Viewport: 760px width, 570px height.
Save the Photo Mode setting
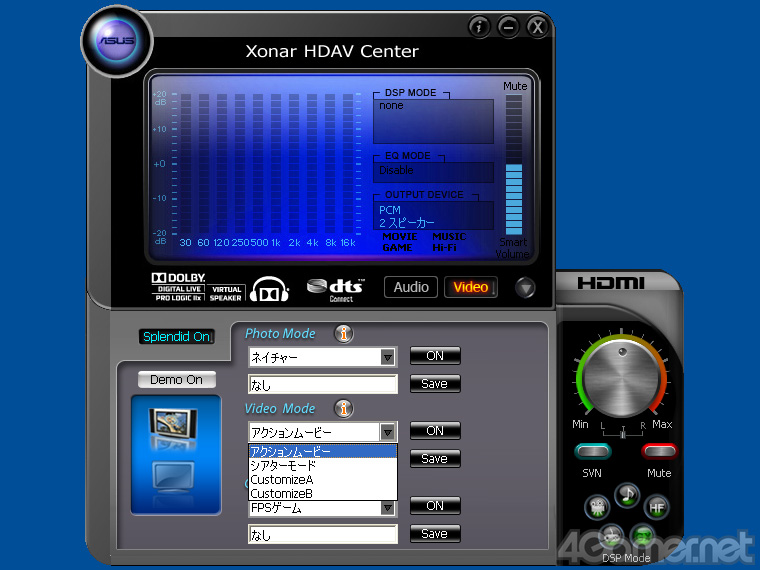coord(435,383)
